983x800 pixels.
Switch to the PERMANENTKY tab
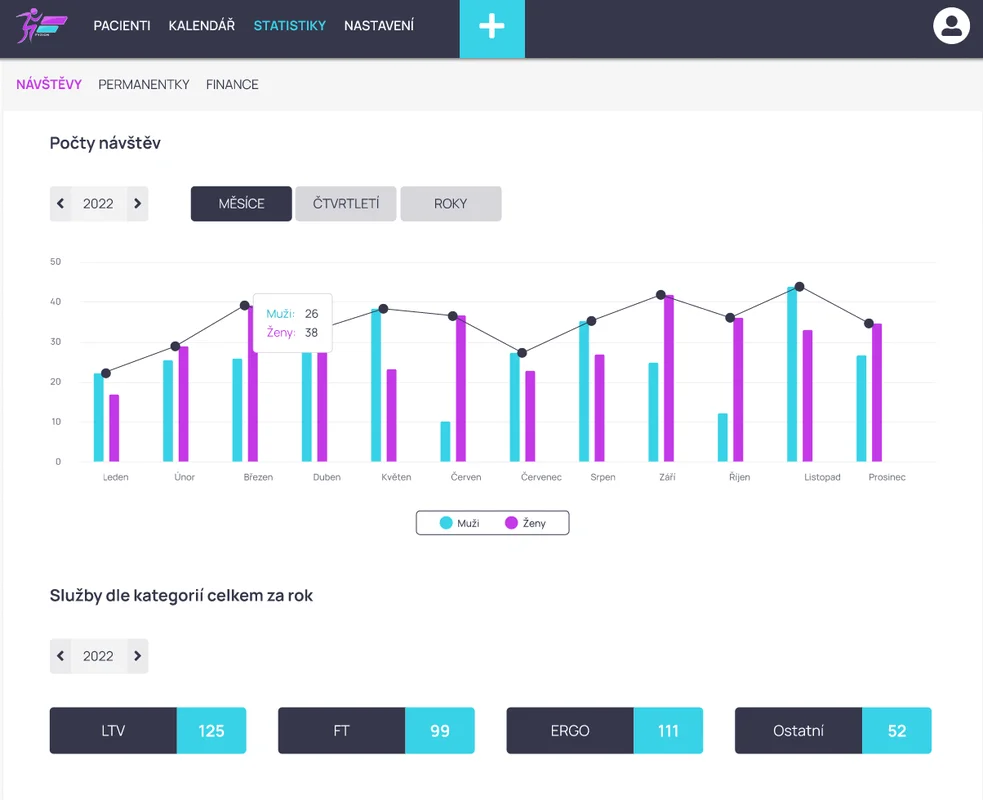[x=144, y=85]
